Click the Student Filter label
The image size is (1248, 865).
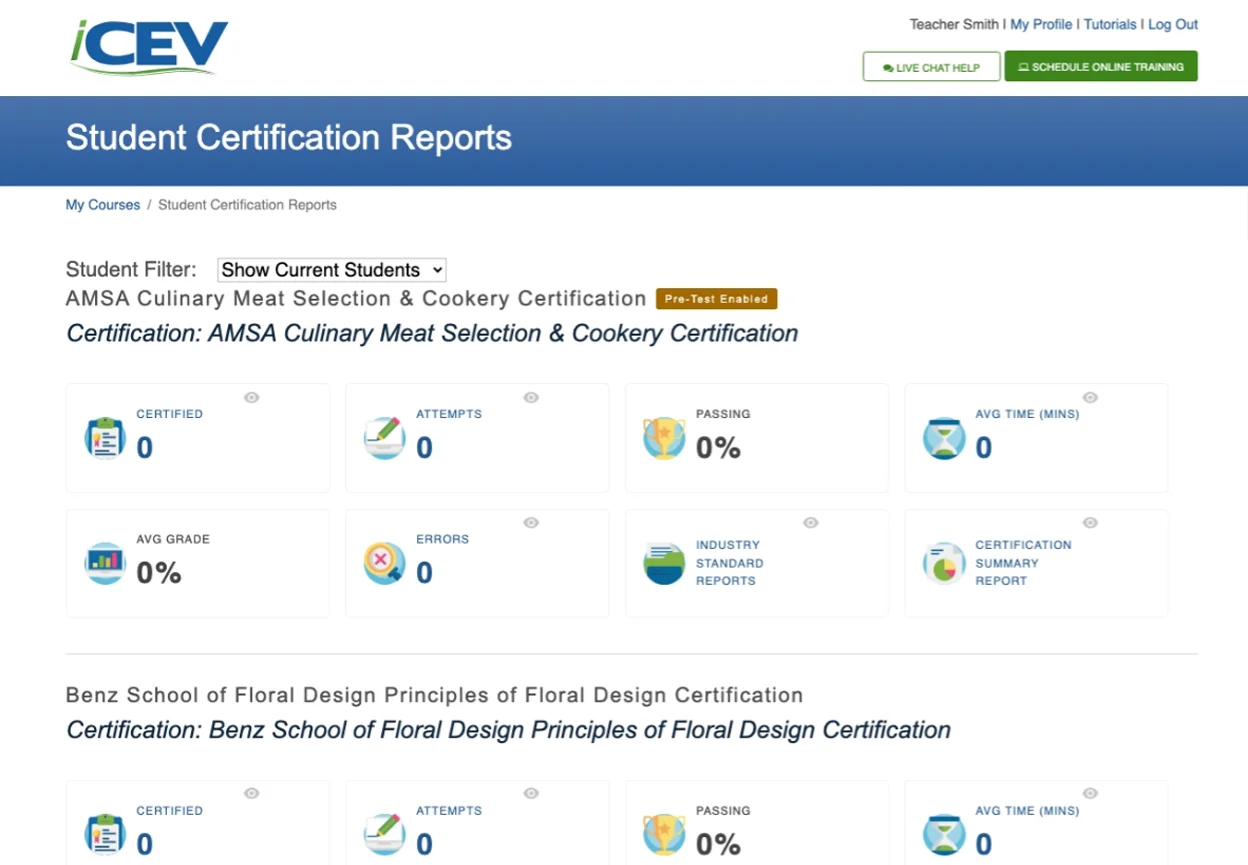pyautogui.click(x=131, y=269)
